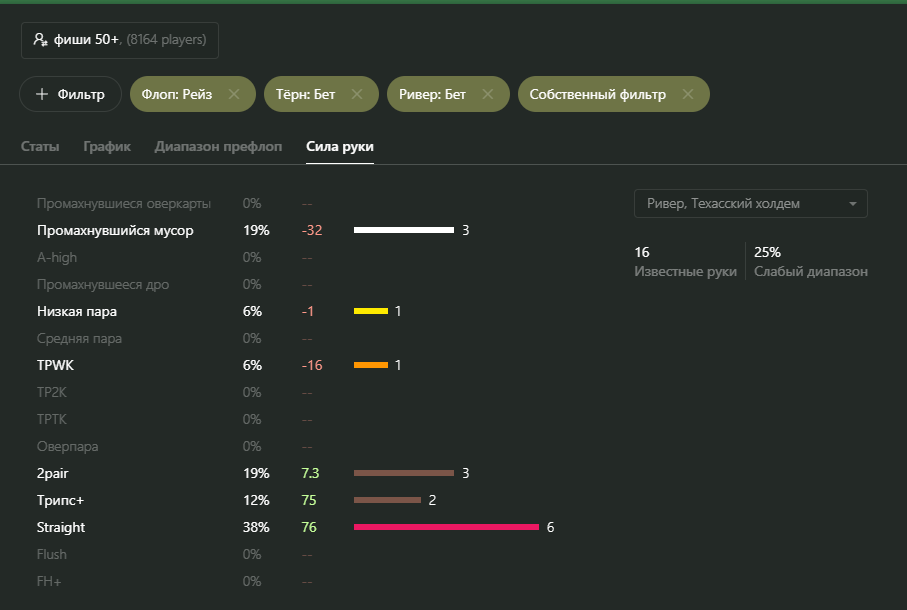Open the Диапазон префлоп tab

pyautogui.click(x=218, y=147)
